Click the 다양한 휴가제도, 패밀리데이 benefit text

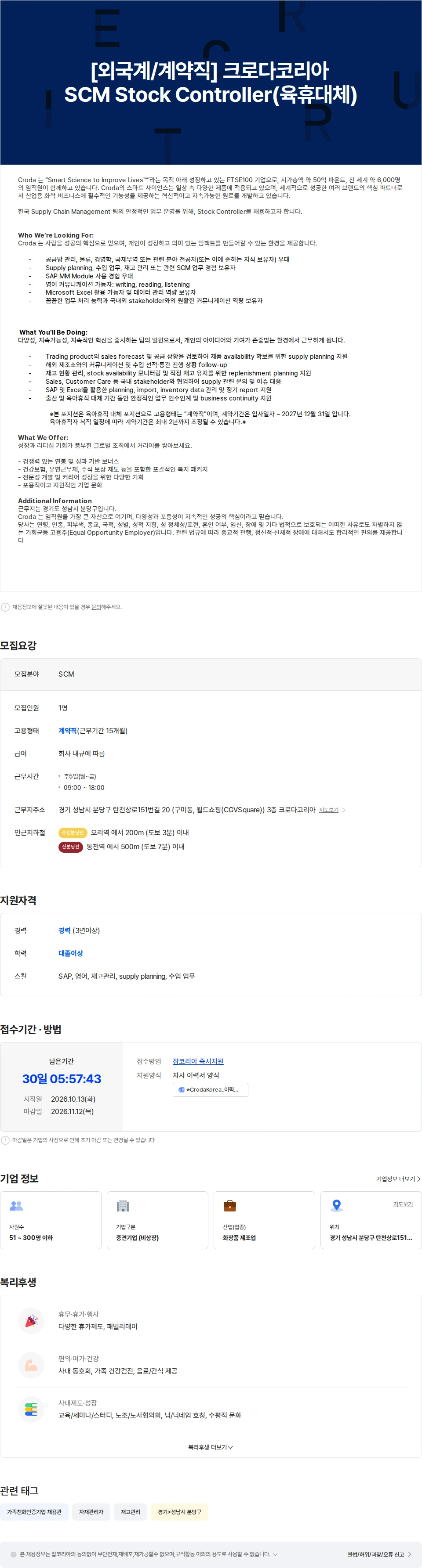[x=98, y=1326]
